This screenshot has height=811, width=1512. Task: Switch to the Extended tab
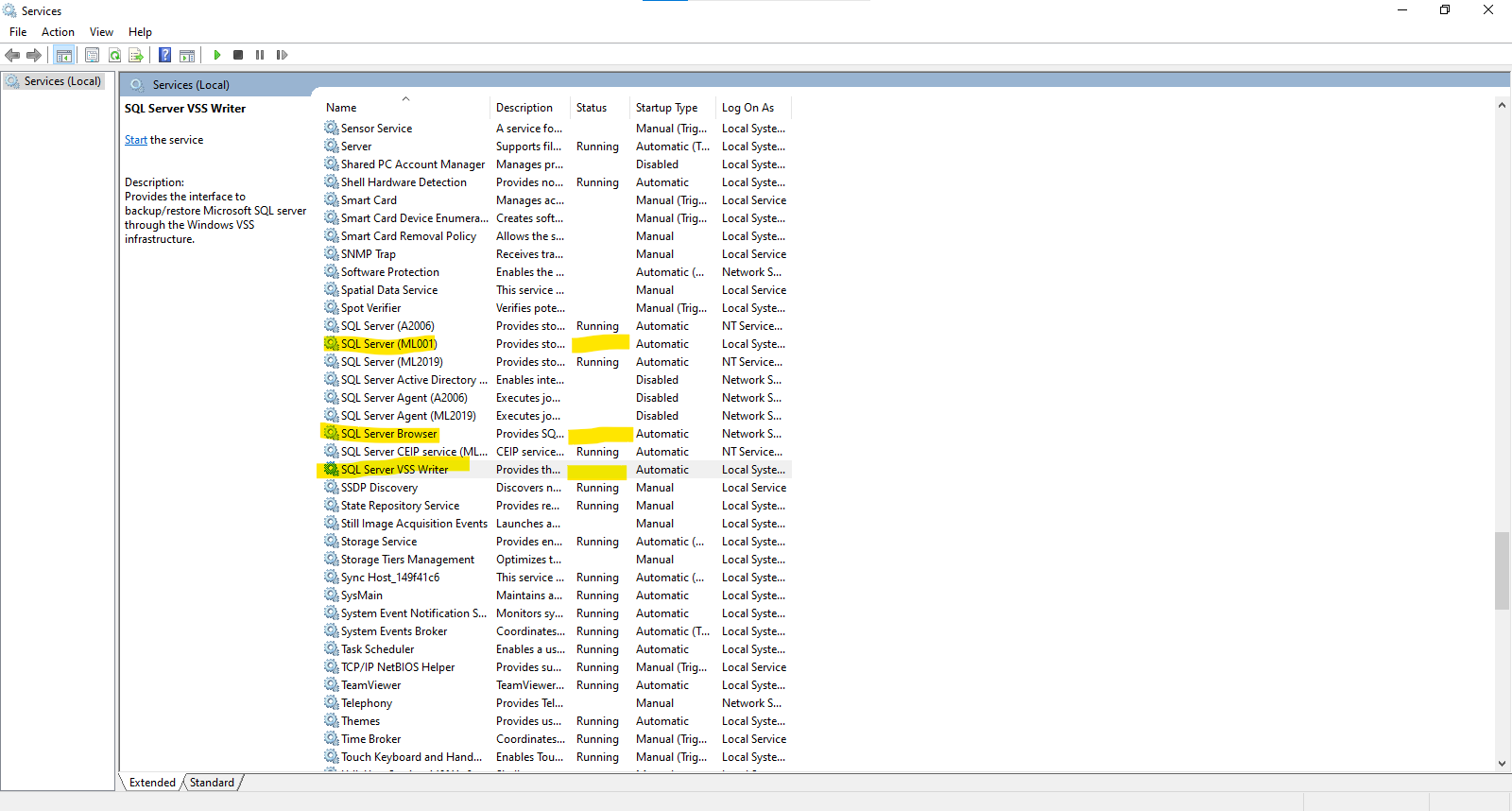(152, 783)
